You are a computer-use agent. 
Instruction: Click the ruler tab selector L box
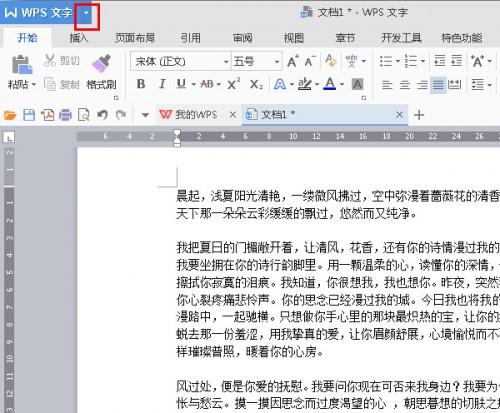(9, 137)
